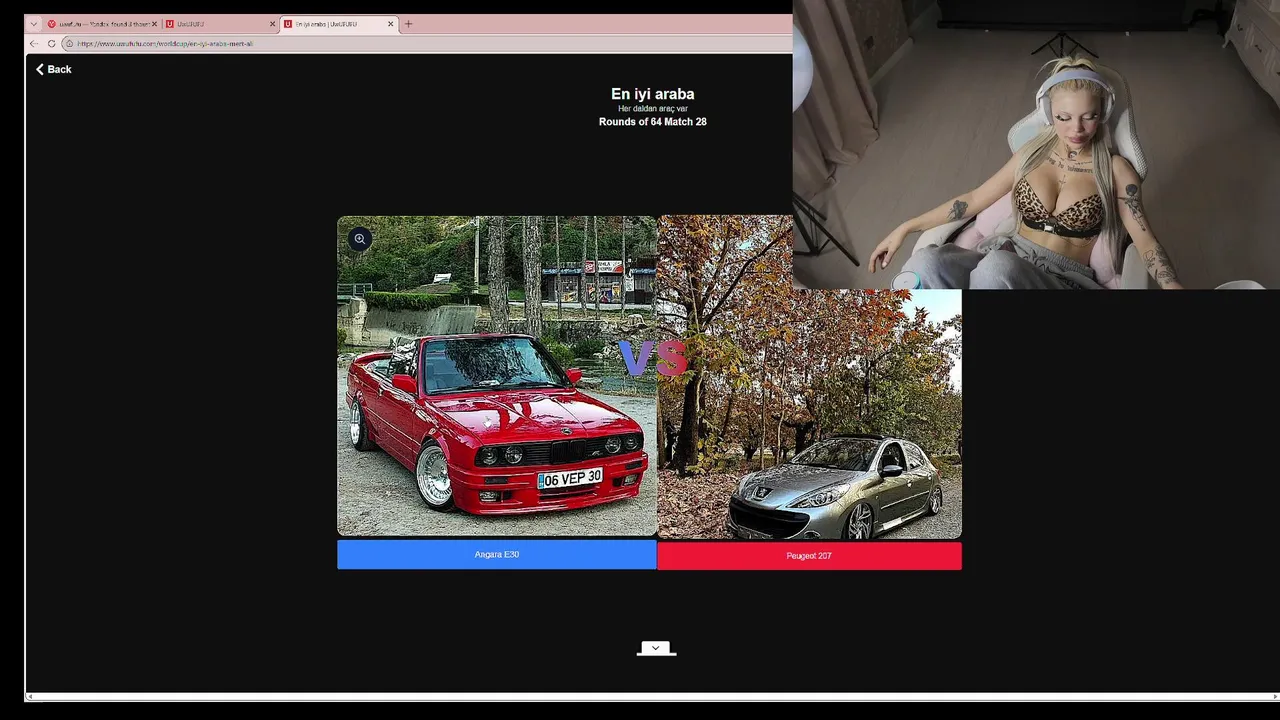Open a new browser tab
This screenshot has height=720, width=1280.
408,24
